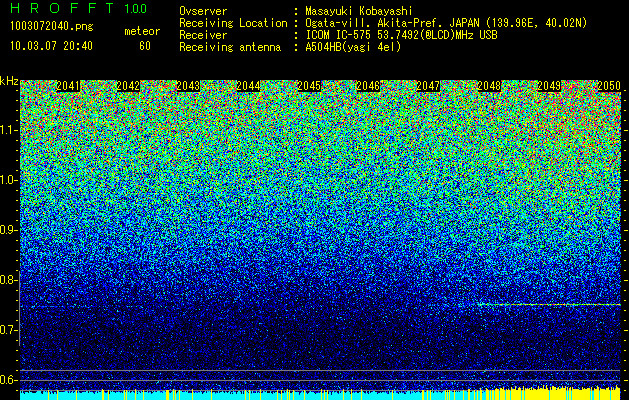Click the 2042 time marker
629x400 pixels.
(128, 86)
